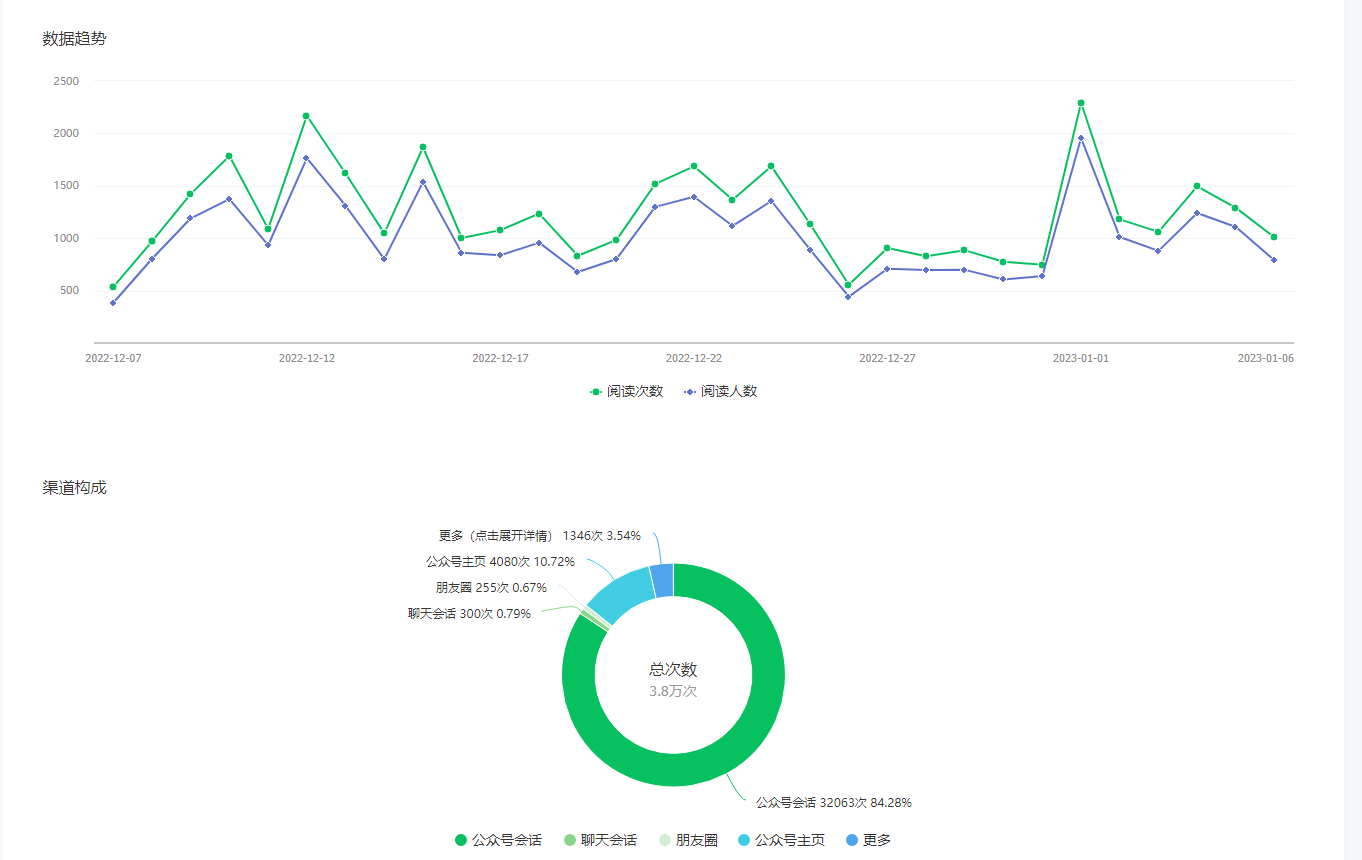
Task: Select the blue 更多 donut segment
Action: pos(662,580)
